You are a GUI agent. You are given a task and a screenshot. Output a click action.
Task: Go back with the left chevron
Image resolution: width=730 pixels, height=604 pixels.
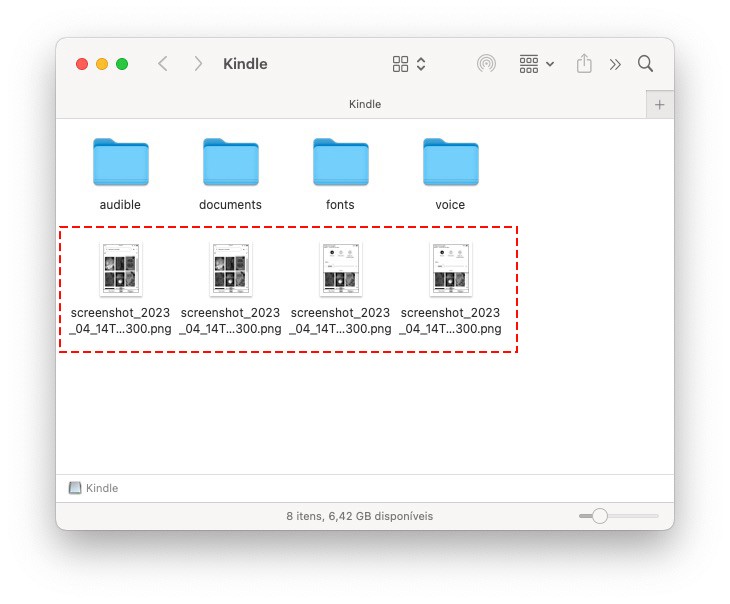tap(162, 64)
